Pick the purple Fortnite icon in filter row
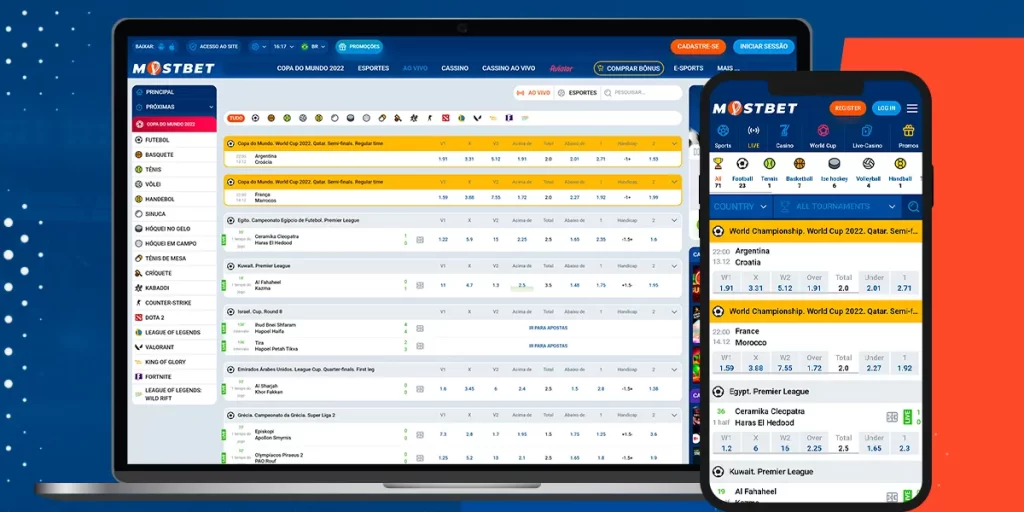The height and width of the screenshot is (512, 1024). pos(509,118)
